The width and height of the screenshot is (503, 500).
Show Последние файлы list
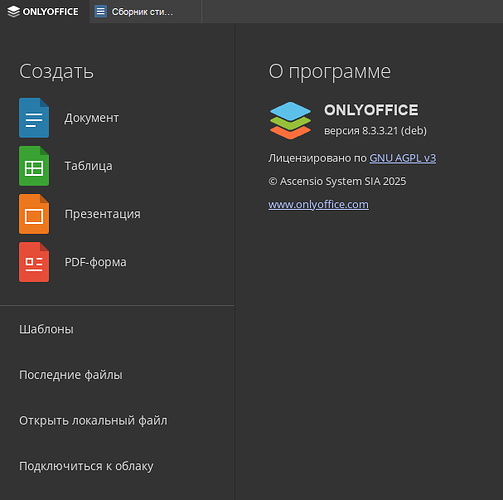(71, 375)
